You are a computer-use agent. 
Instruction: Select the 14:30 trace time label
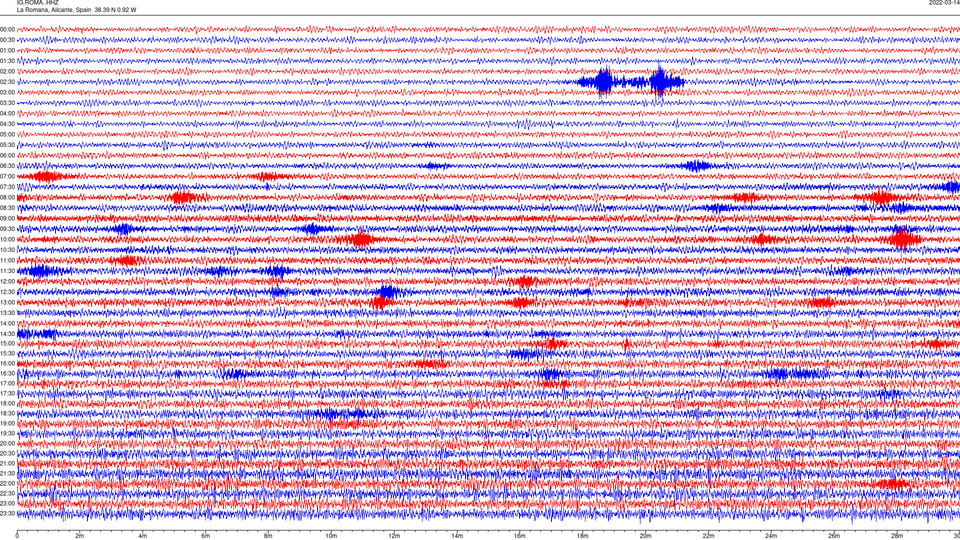tap(7, 334)
